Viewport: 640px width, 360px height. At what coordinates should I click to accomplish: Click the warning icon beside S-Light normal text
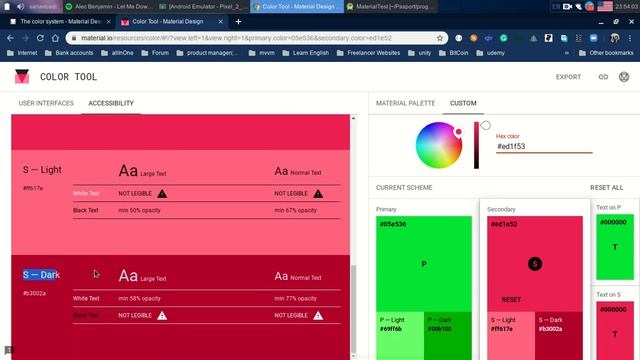pyautogui.click(x=318, y=193)
